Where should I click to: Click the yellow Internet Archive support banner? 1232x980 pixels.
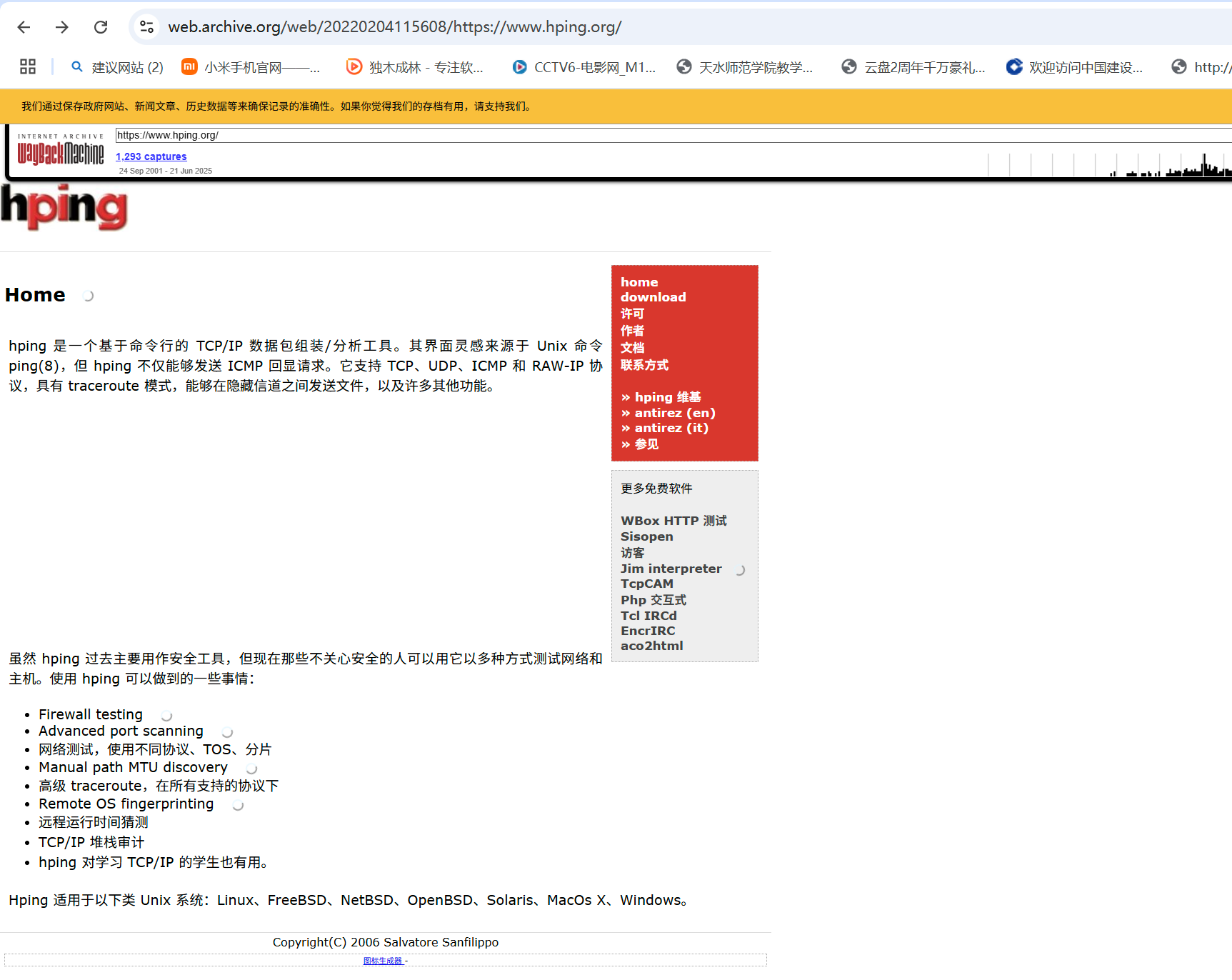coord(616,106)
